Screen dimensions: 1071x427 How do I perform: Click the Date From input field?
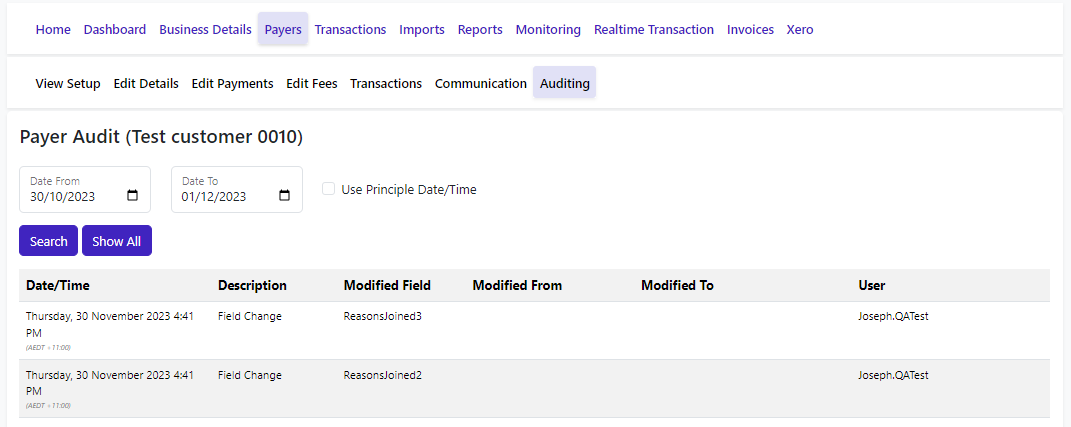tap(70, 197)
